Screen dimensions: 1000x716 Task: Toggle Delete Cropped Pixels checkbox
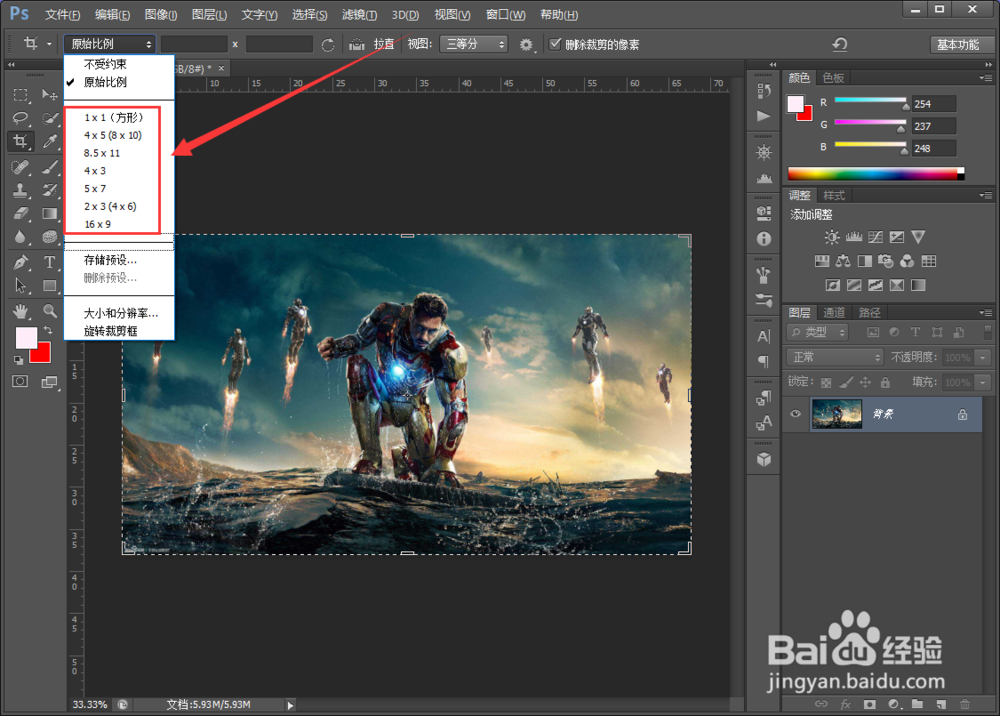coord(555,44)
